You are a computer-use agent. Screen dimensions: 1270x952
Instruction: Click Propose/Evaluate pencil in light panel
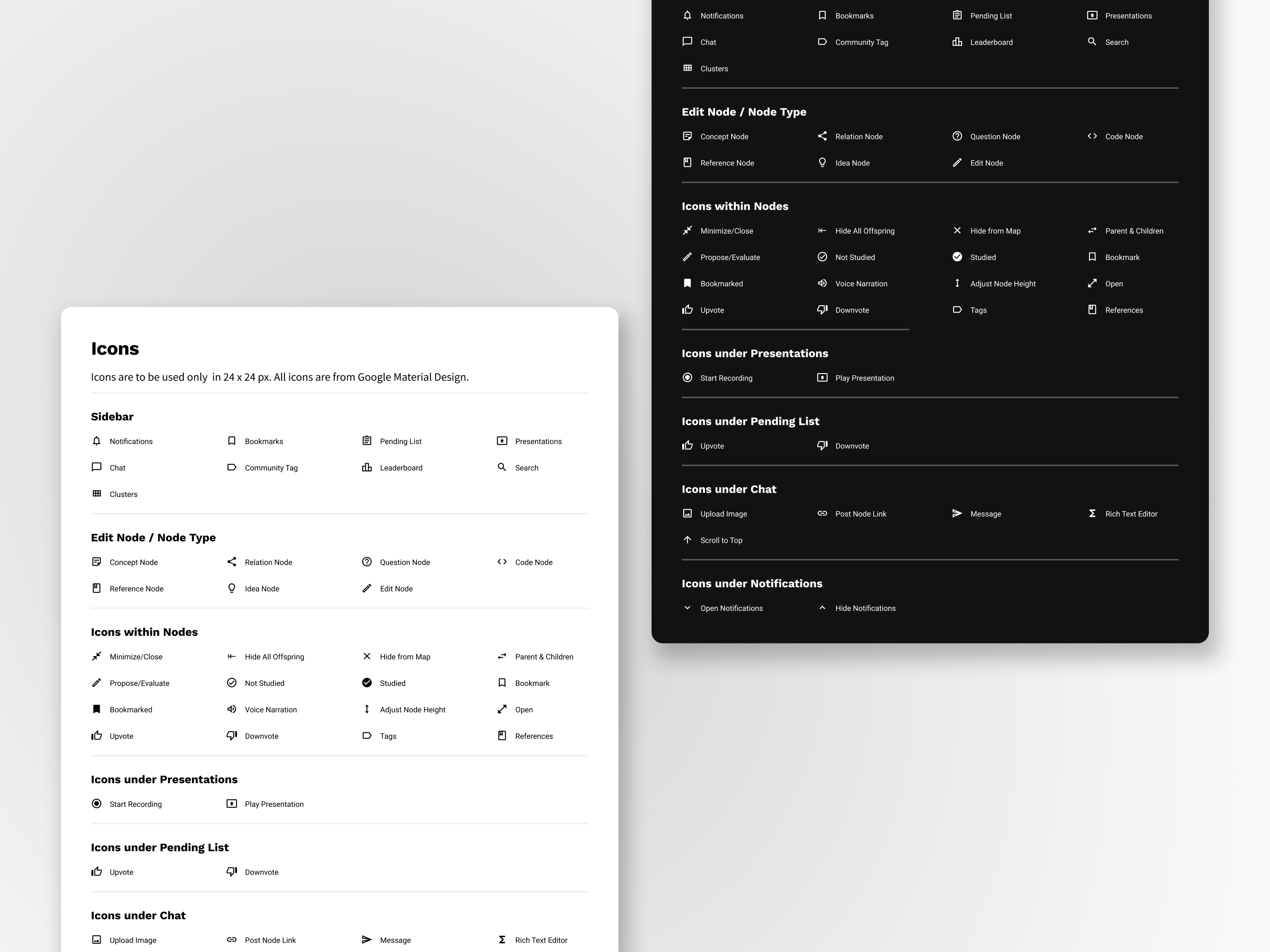[x=96, y=682]
